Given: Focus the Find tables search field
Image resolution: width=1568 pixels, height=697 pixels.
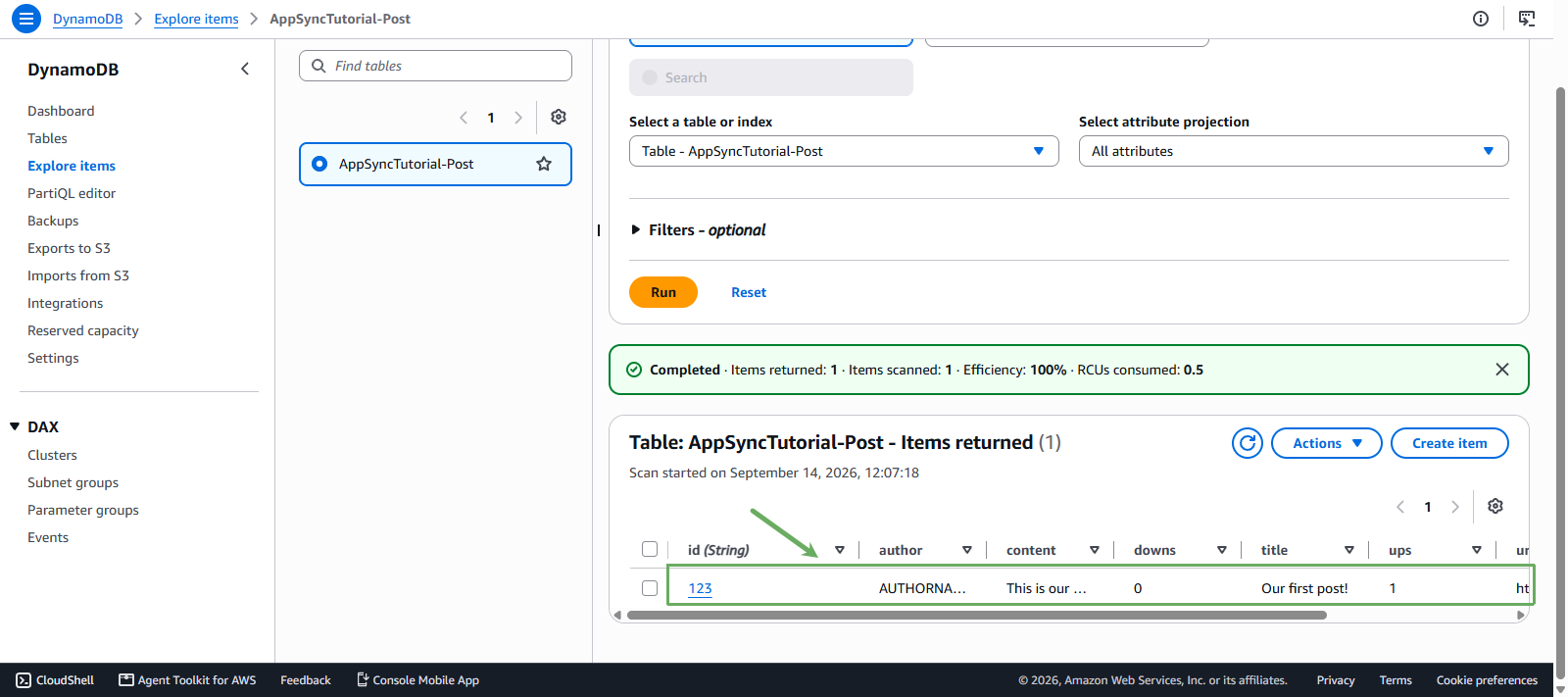Looking at the screenshot, I should pyautogui.click(x=435, y=66).
